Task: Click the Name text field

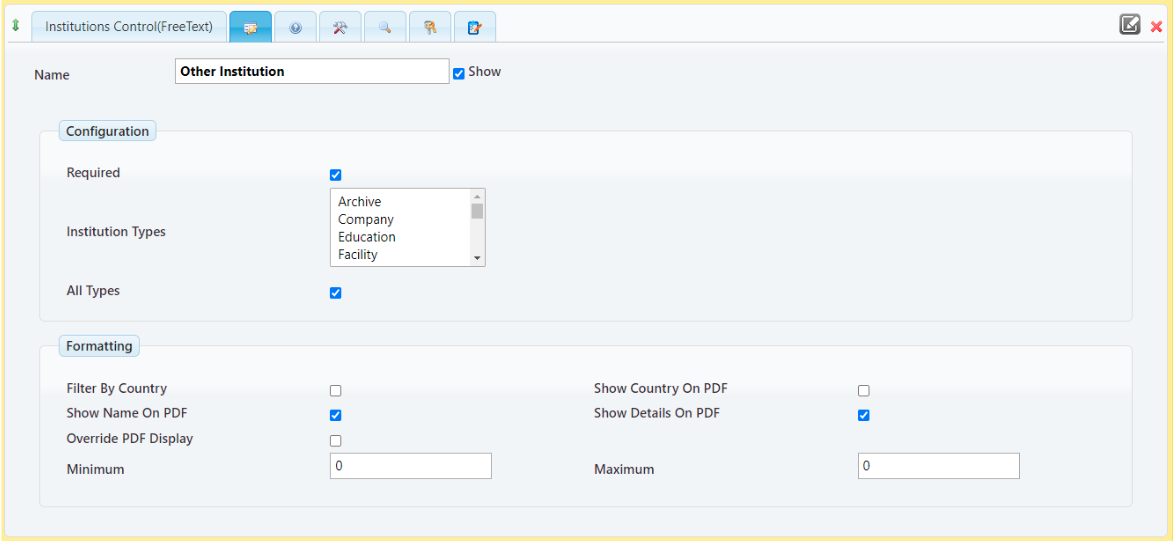Action: click(x=312, y=71)
